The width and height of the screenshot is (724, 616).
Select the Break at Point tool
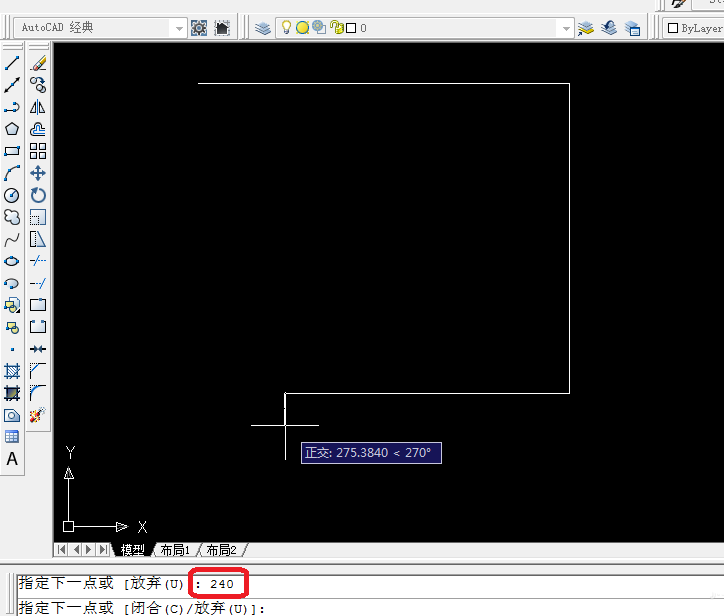pyautogui.click(x=38, y=305)
